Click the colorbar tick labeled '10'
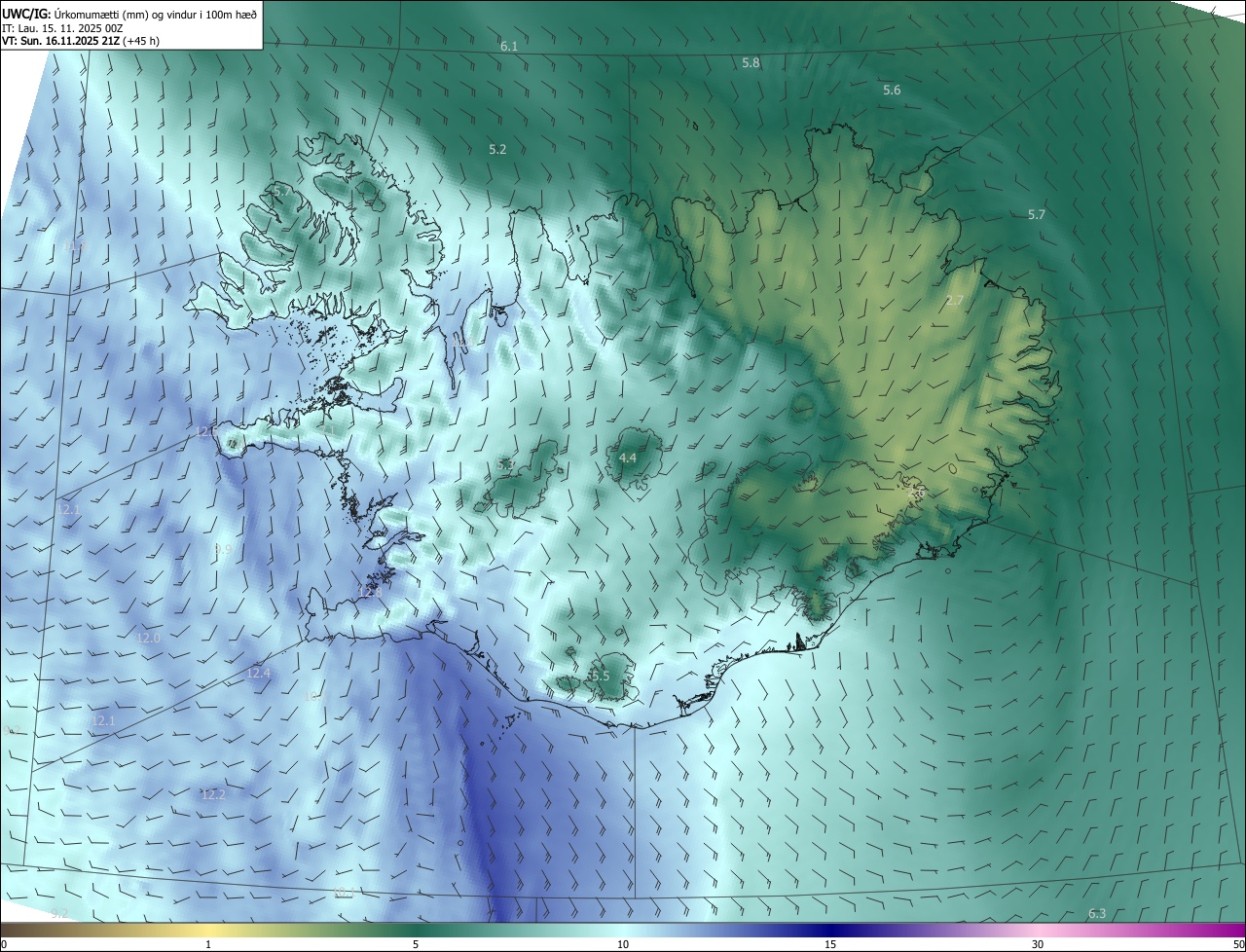Screen dimensions: 1246x952 coord(623,944)
